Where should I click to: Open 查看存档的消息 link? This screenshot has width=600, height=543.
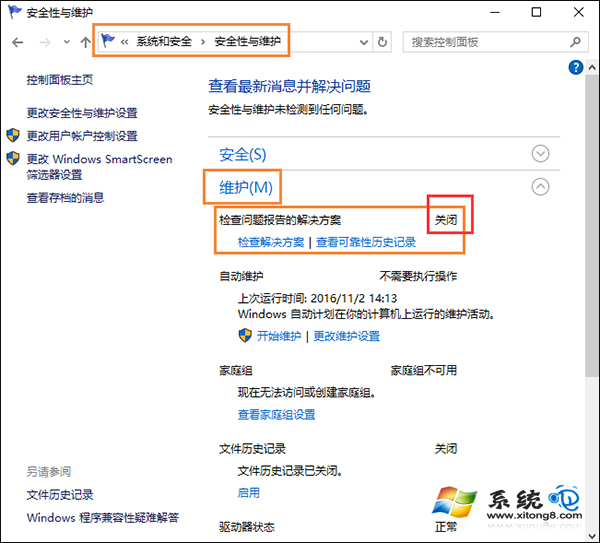tap(65, 197)
